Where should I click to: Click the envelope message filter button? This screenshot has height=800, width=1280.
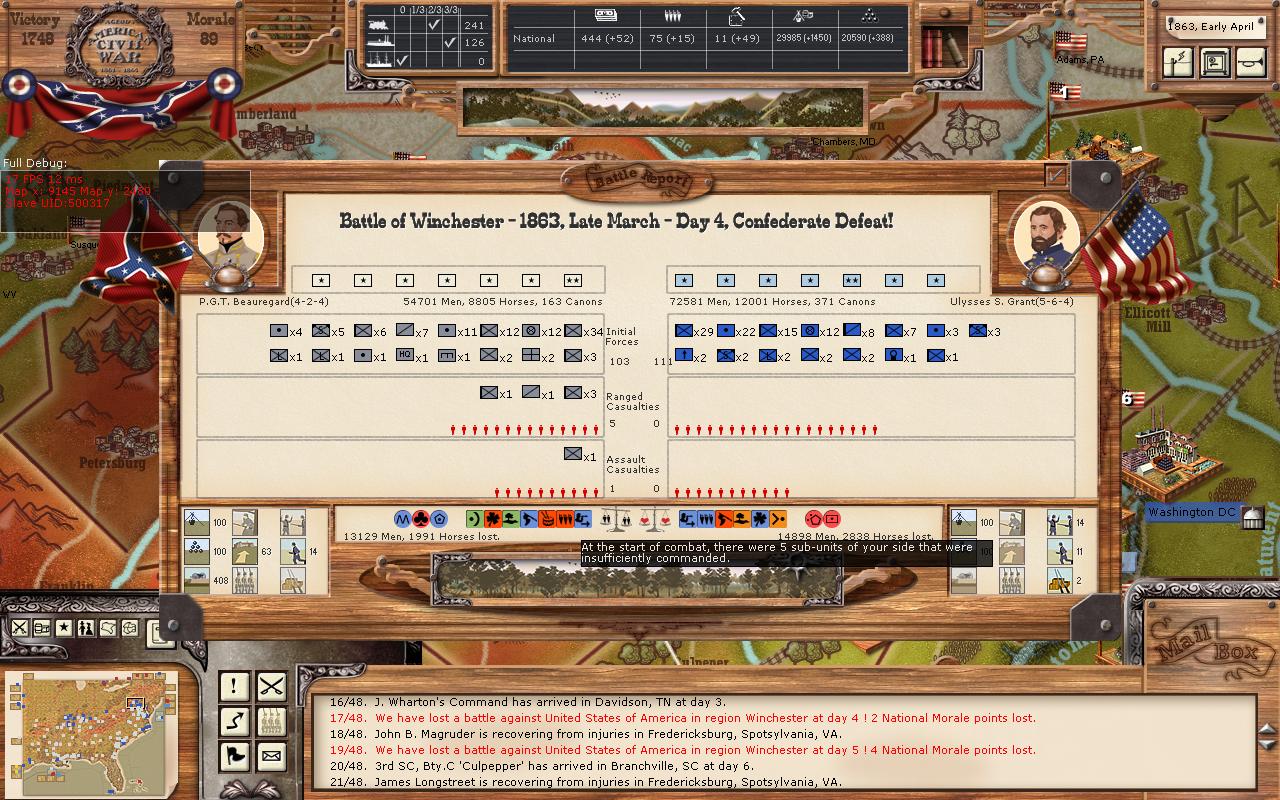click(x=271, y=756)
